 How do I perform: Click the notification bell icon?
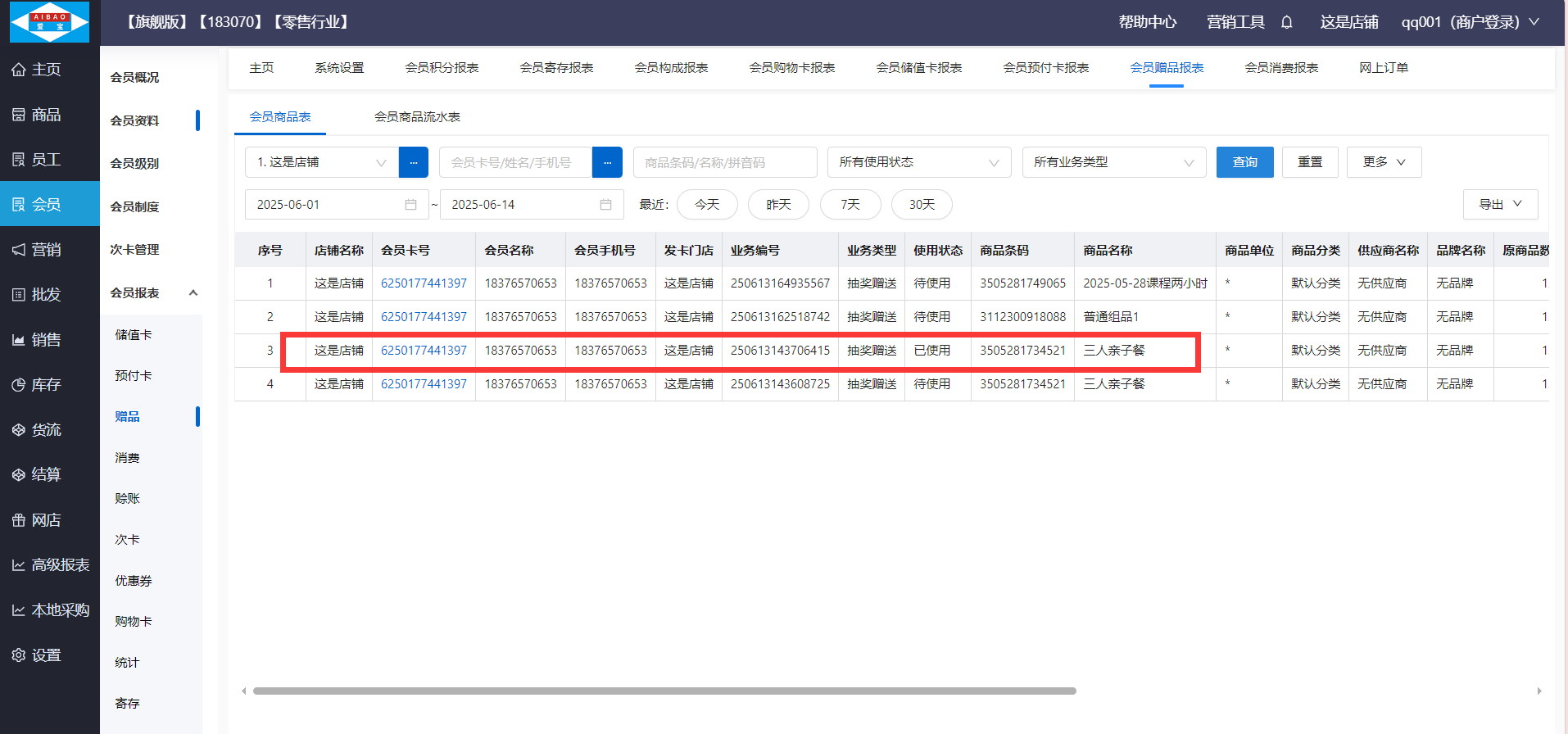(1286, 22)
